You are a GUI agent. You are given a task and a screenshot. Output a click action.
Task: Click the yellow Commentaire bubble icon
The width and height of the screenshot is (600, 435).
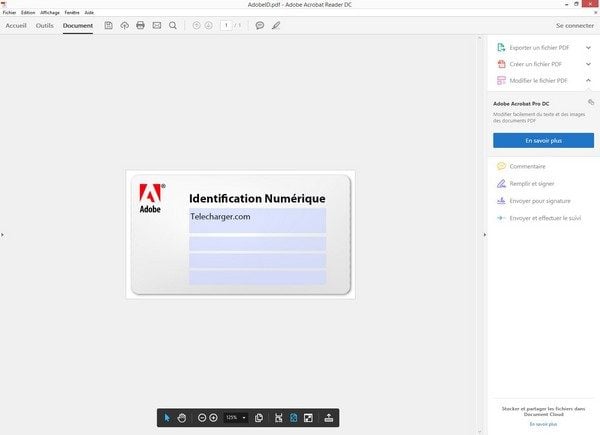pos(501,166)
